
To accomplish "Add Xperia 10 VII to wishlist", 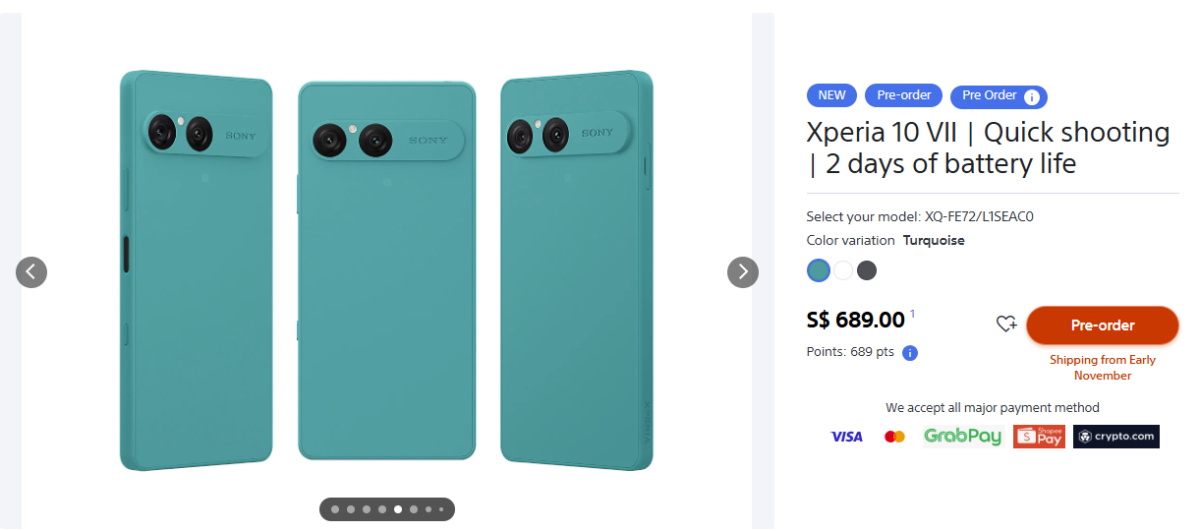I will point(1006,324).
